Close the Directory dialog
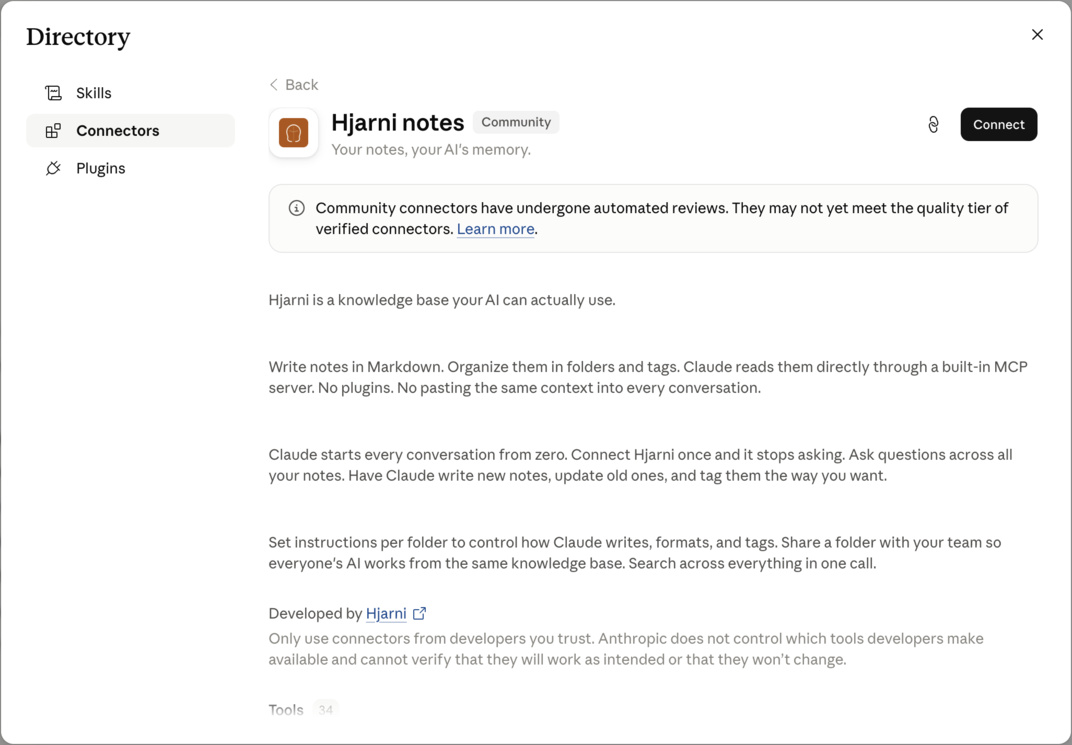 1037,35
